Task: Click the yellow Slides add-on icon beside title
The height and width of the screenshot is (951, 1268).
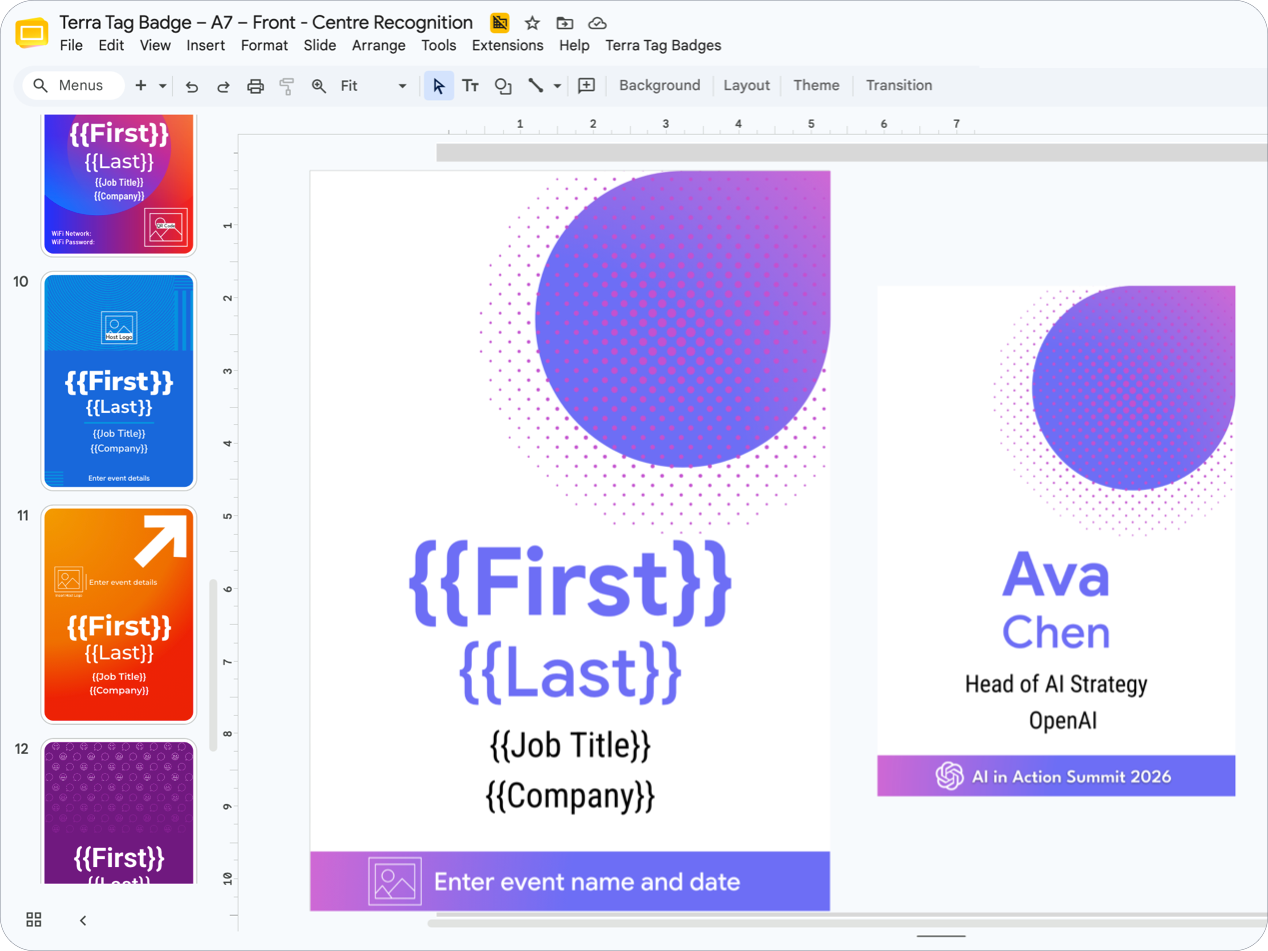Action: tap(500, 23)
